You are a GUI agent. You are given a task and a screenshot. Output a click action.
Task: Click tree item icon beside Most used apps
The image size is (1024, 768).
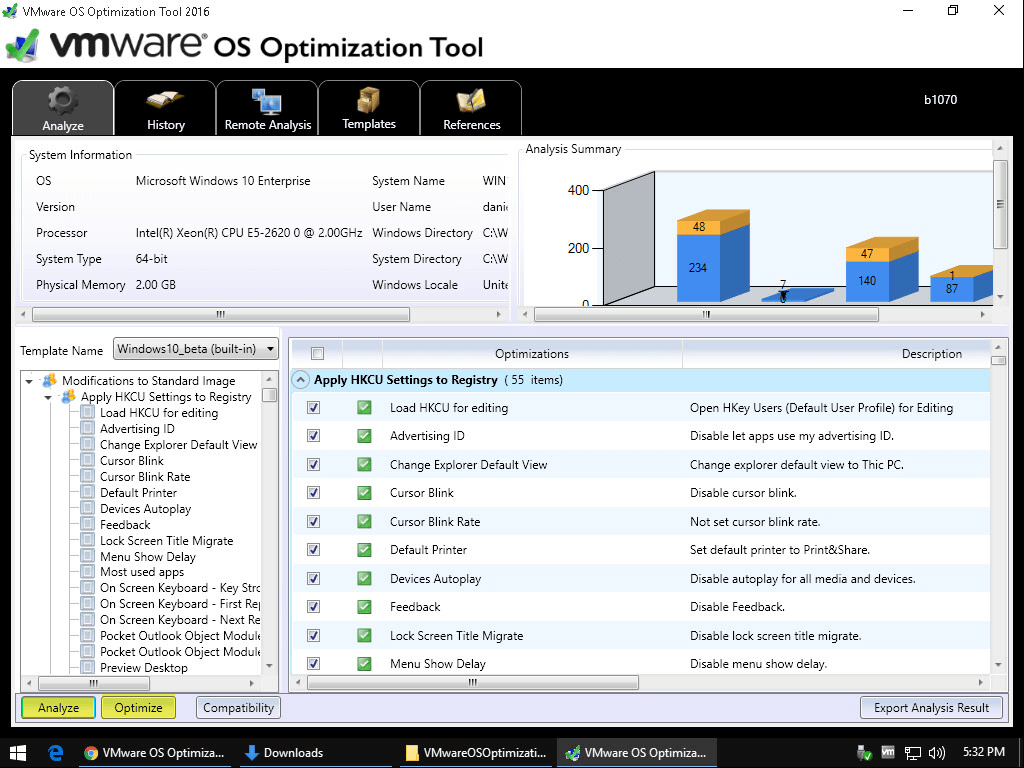88,572
